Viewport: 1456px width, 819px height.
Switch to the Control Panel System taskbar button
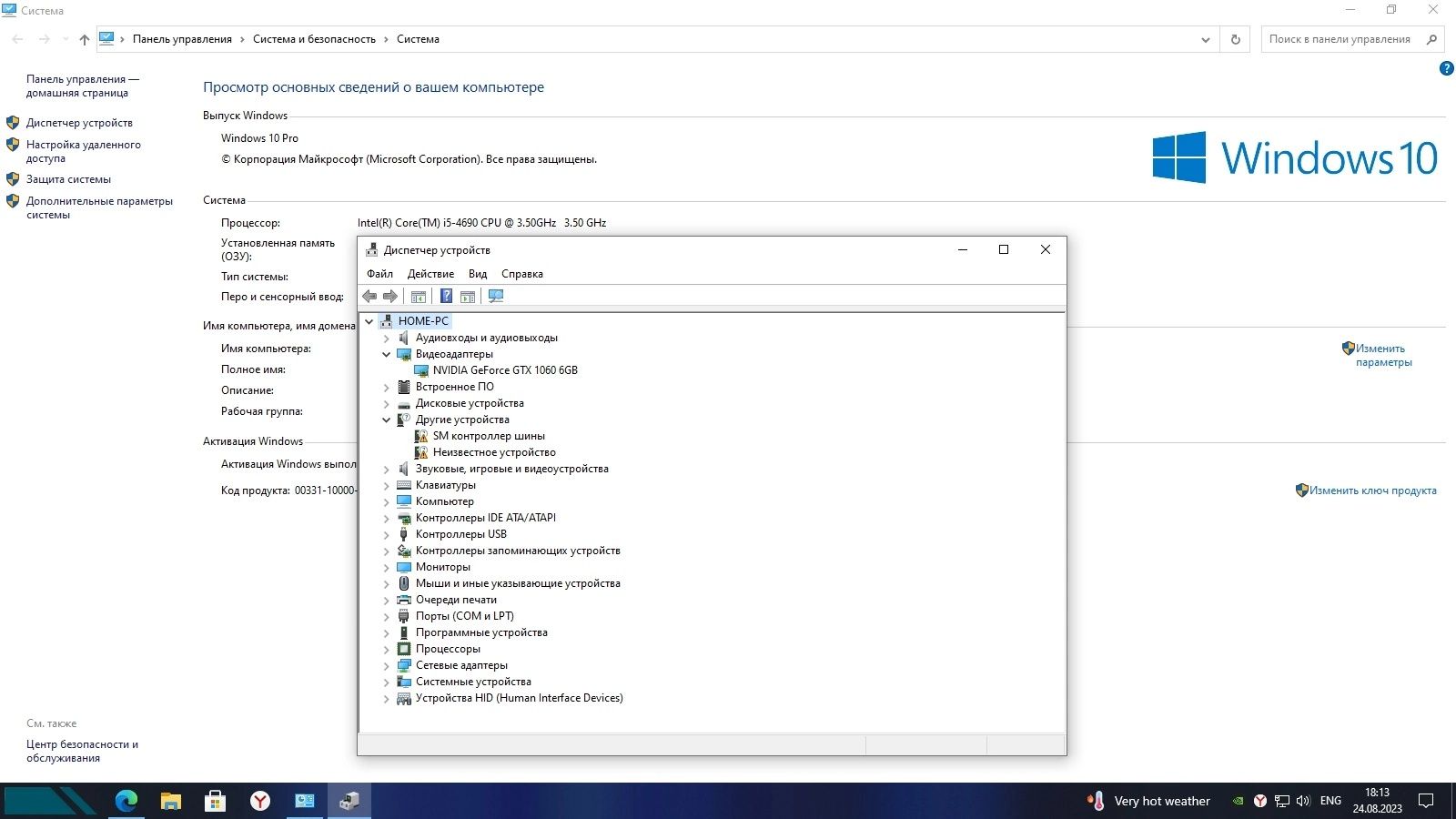point(305,801)
